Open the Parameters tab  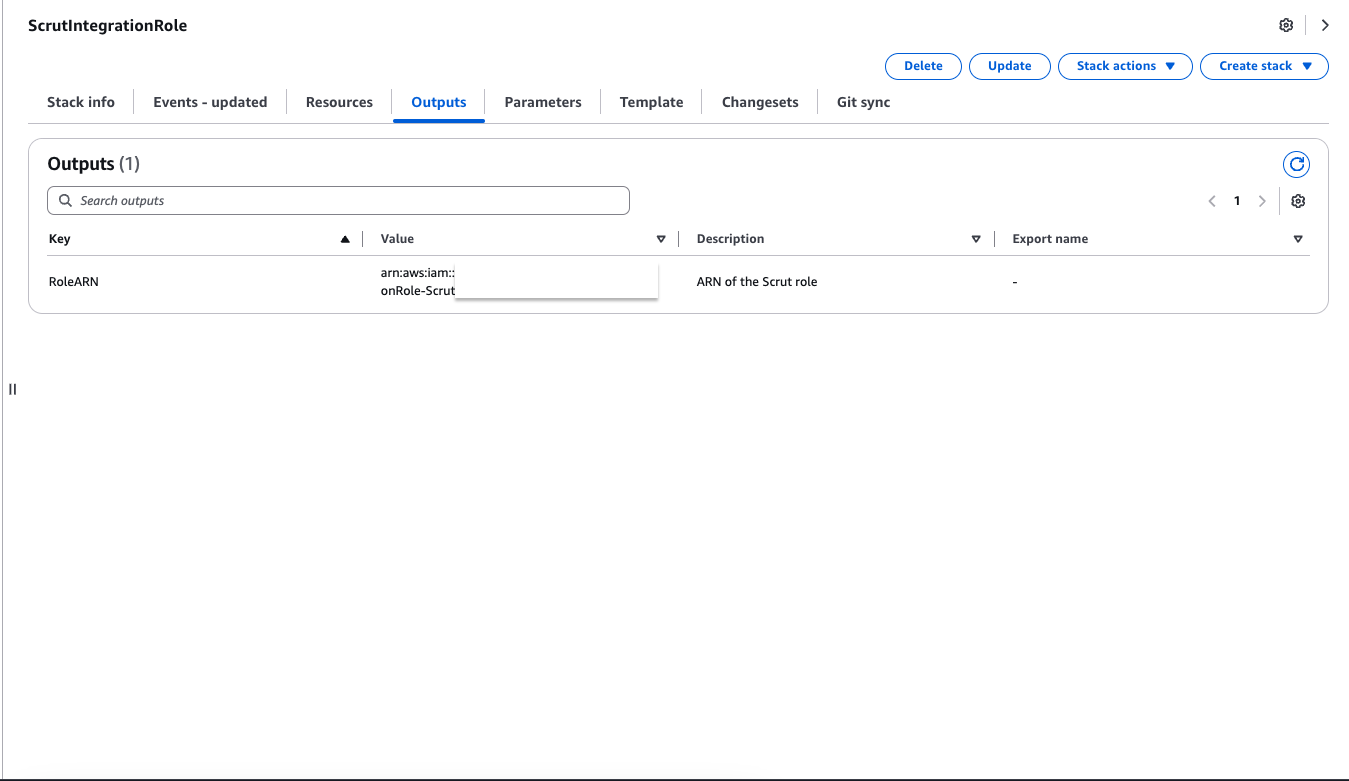(x=543, y=102)
